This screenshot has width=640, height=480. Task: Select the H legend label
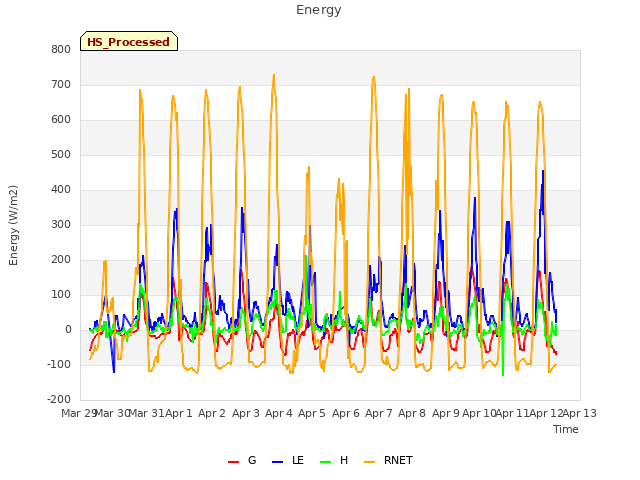click(x=344, y=460)
